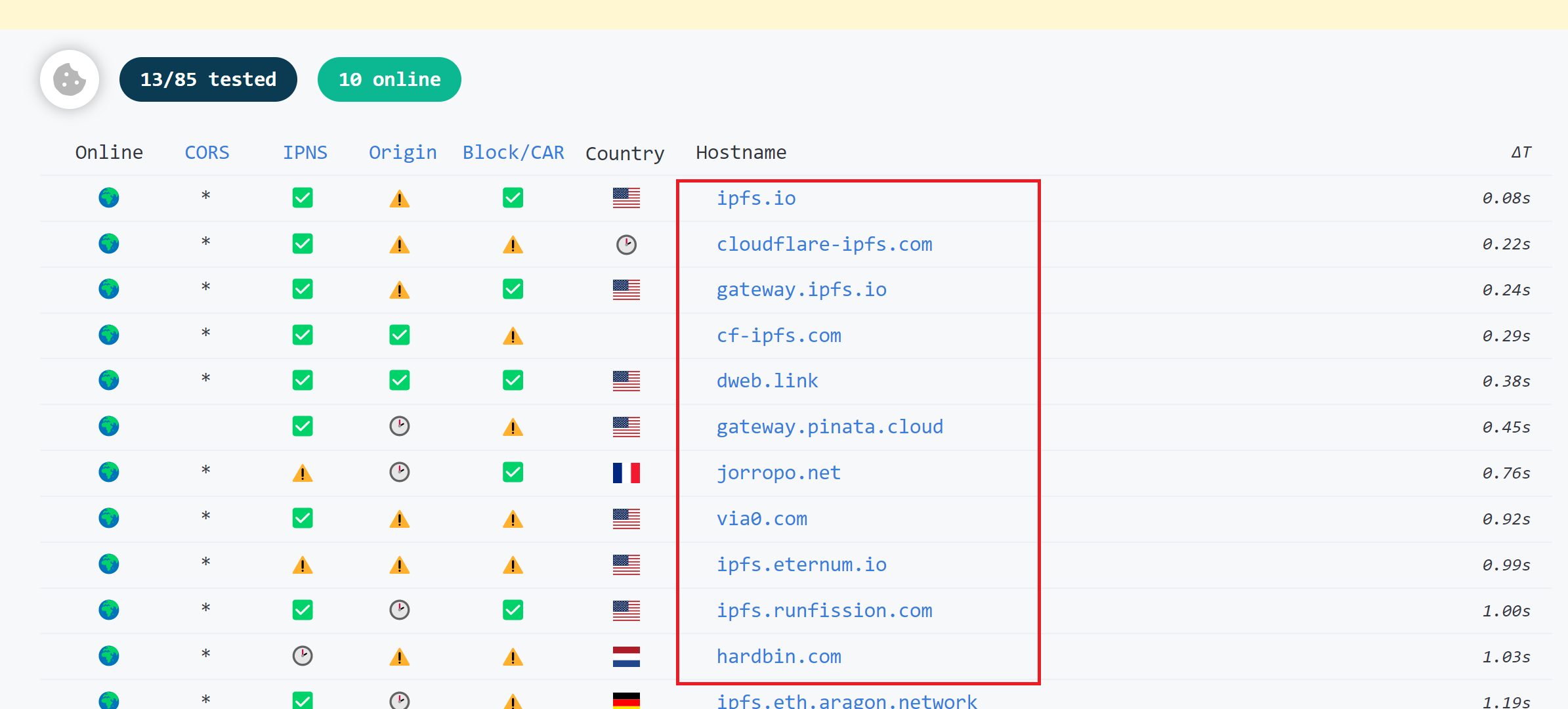This screenshot has width=1568, height=709.
Task: Click the 13/85 tested badge
Action: (x=208, y=79)
